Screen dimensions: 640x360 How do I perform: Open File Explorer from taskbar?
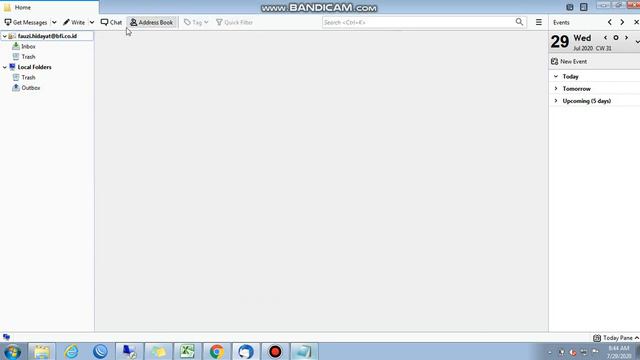click(42, 352)
